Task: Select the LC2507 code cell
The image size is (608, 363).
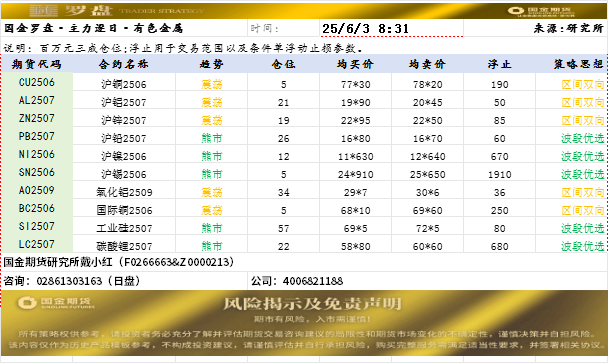Action: [37, 244]
